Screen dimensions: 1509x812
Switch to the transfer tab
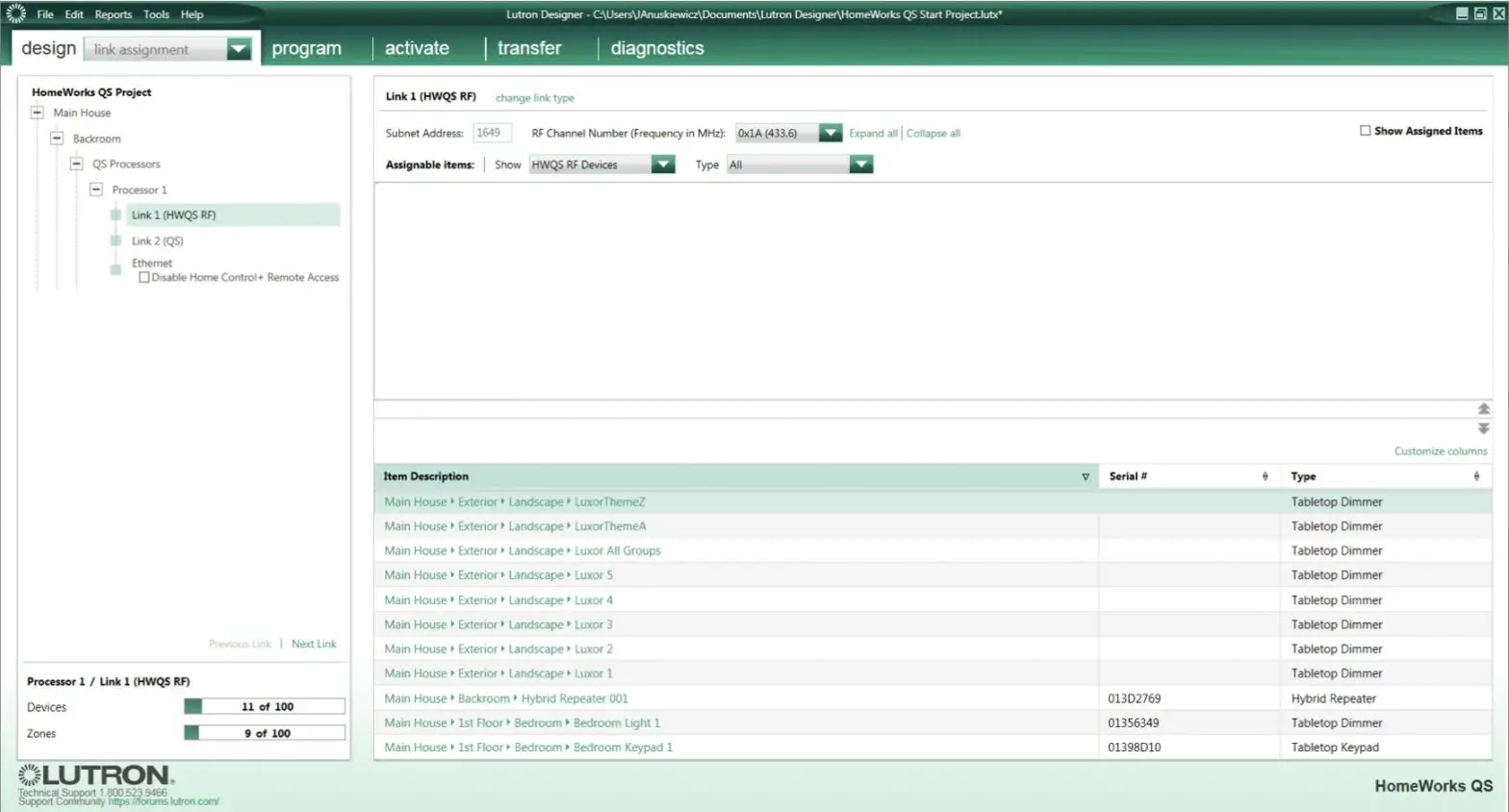coord(529,48)
